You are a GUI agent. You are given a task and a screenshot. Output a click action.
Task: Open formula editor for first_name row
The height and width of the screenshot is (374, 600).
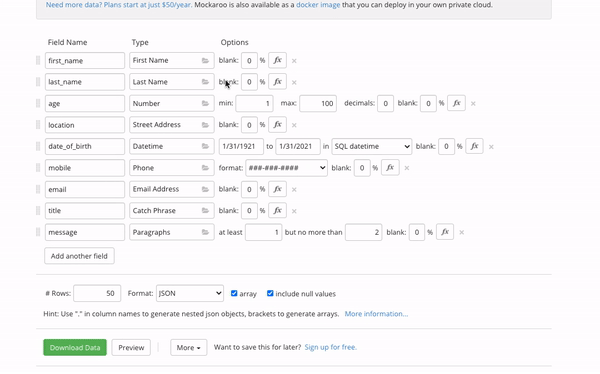coord(277,60)
